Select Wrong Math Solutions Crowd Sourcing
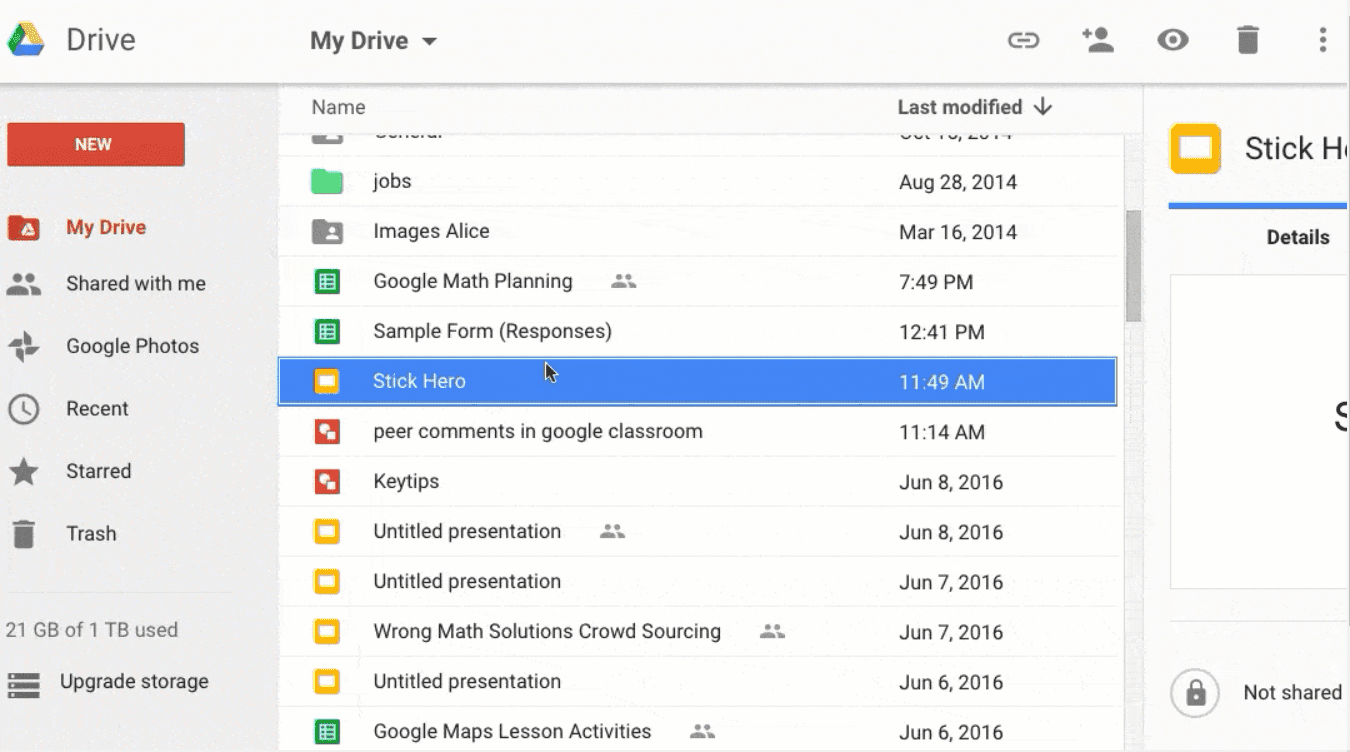 pos(697,631)
